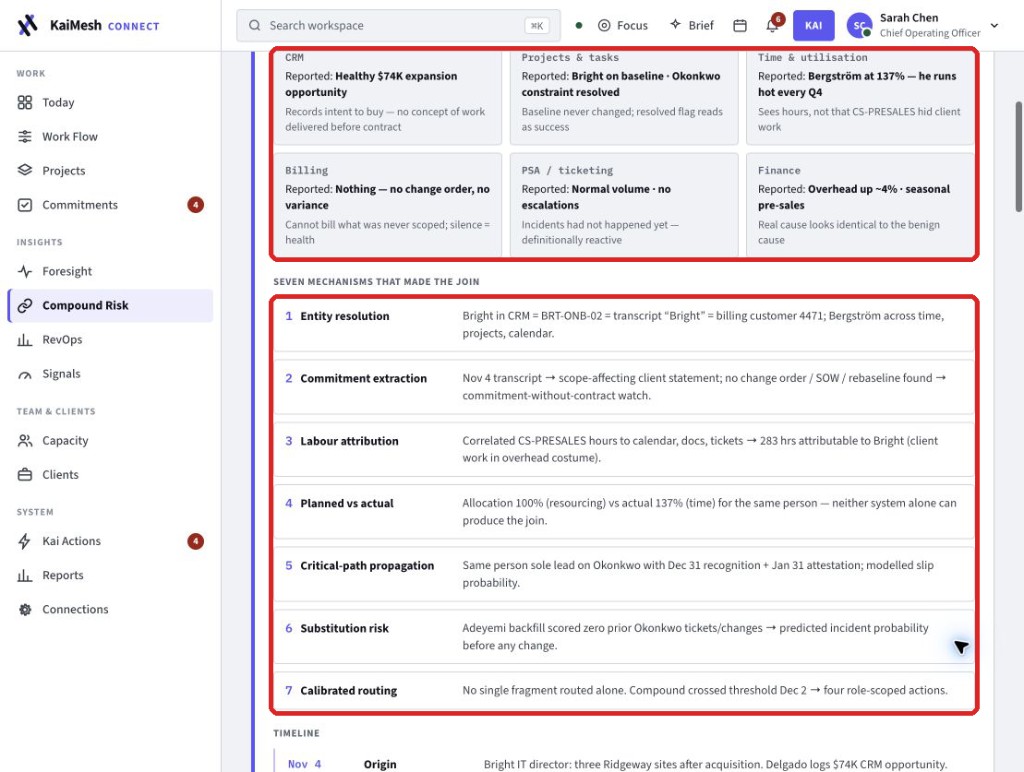Click the page vertical scrollbar thumb

[1018, 157]
